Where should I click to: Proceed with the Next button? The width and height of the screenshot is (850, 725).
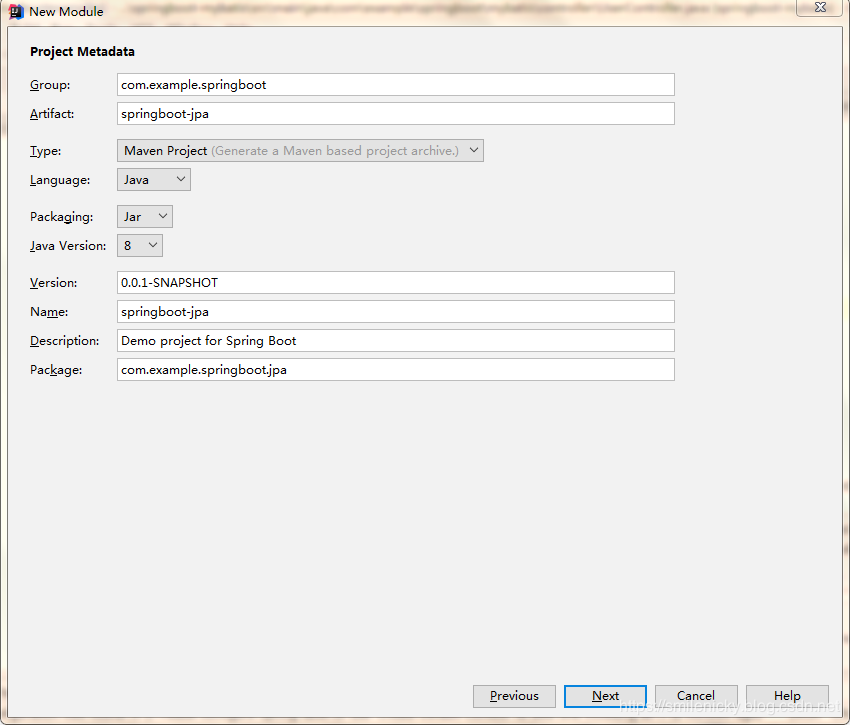pyautogui.click(x=605, y=696)
